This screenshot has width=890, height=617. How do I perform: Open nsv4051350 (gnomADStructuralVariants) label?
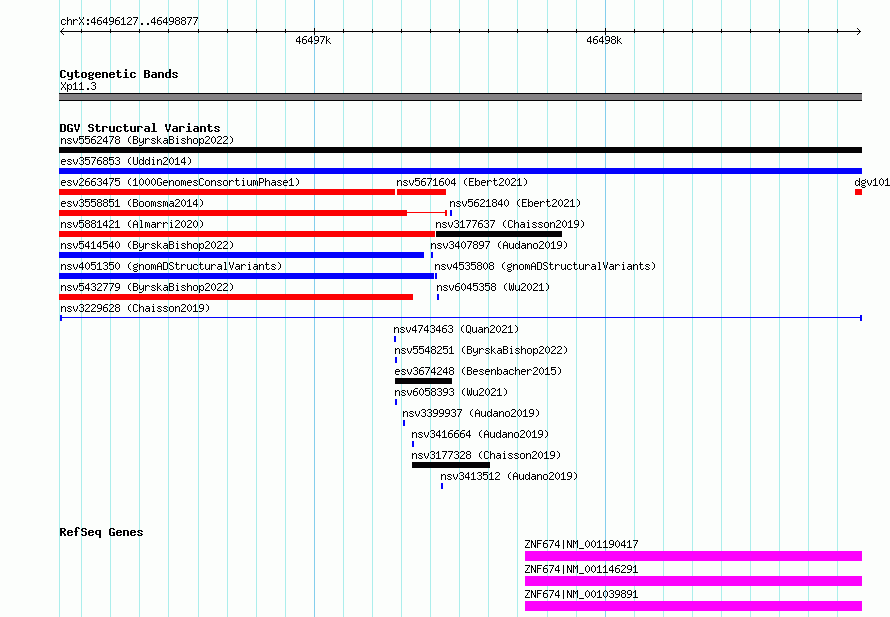click(x=171, y=266)
